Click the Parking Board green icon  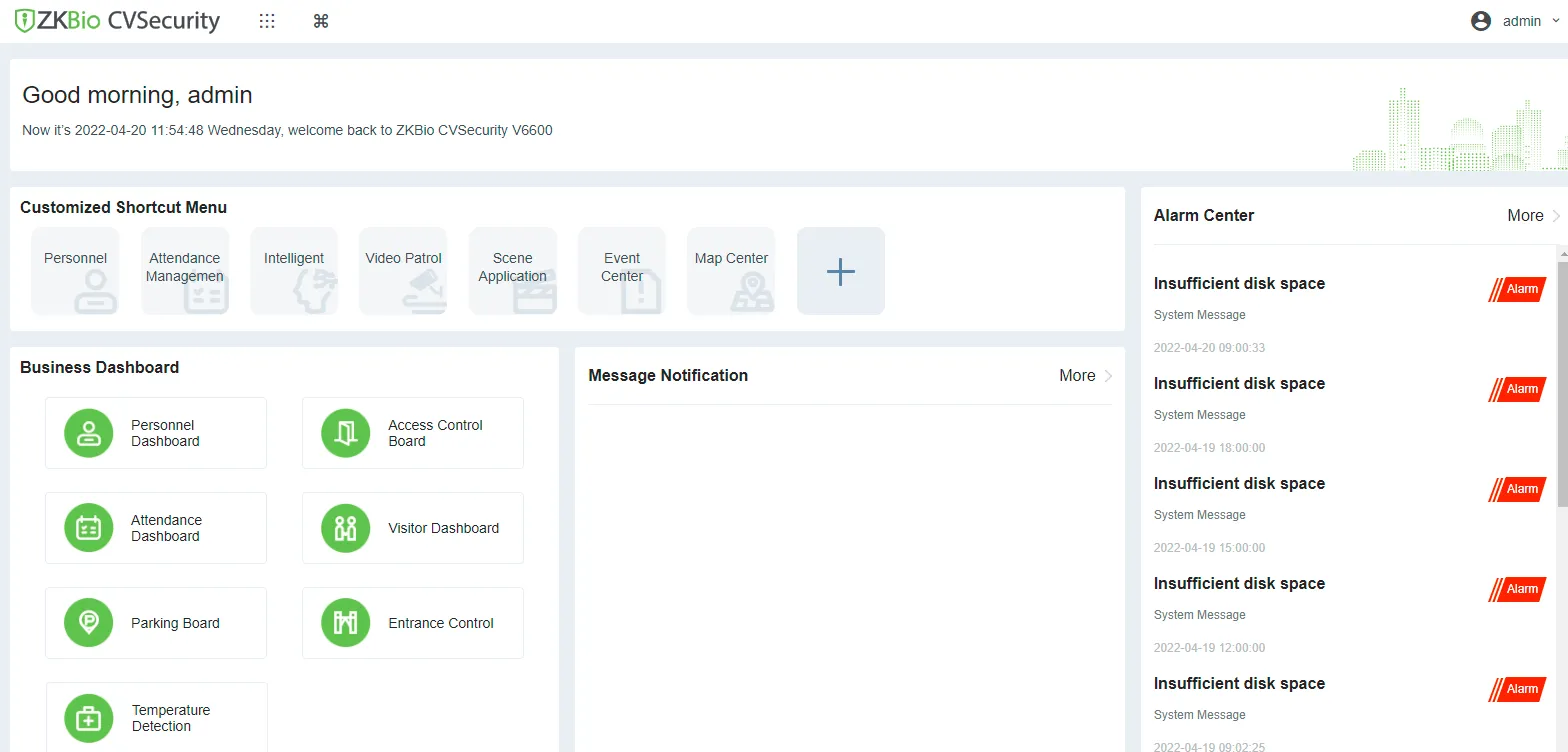point(89,623)
